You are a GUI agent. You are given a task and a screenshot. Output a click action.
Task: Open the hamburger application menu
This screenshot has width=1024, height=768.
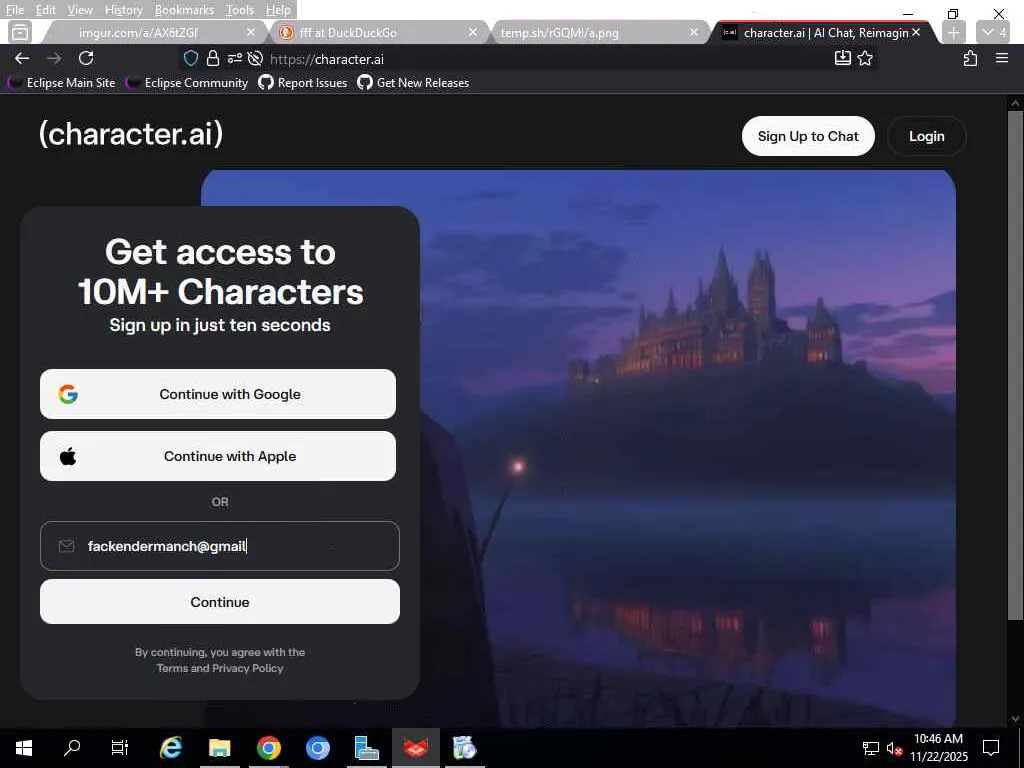coord(1002,58)
